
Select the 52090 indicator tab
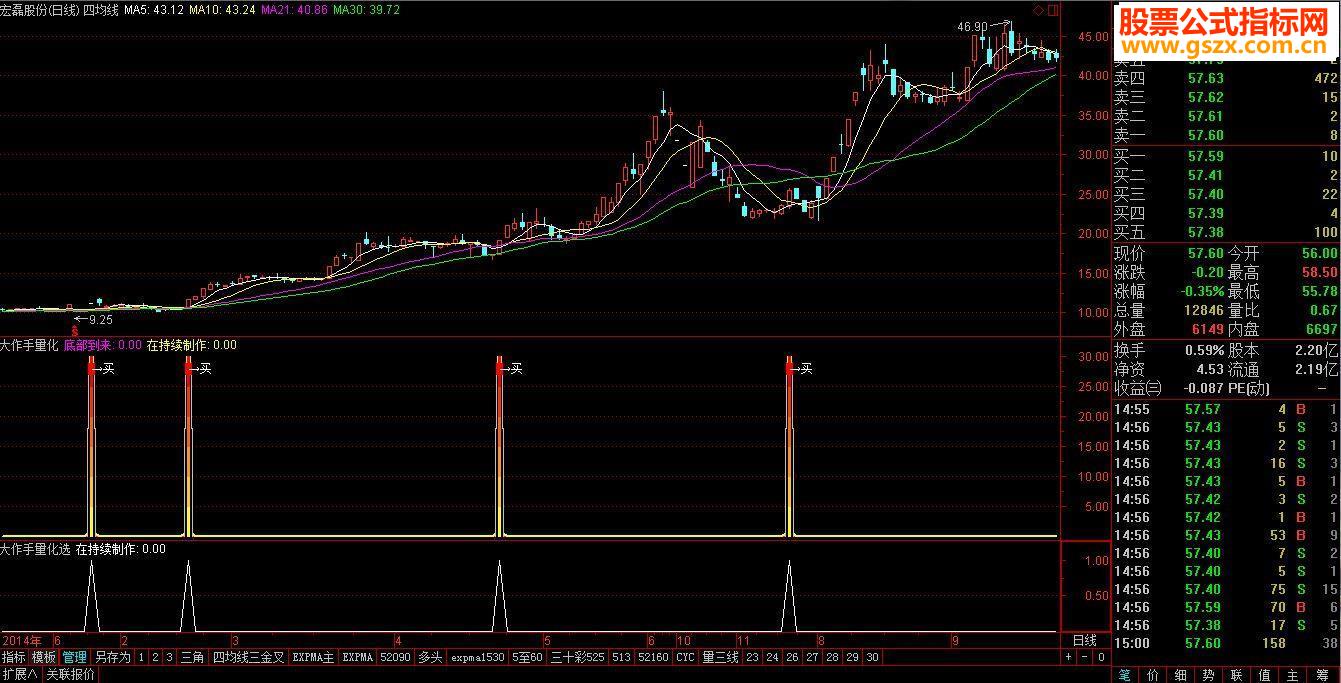click(x=395, y=657)
